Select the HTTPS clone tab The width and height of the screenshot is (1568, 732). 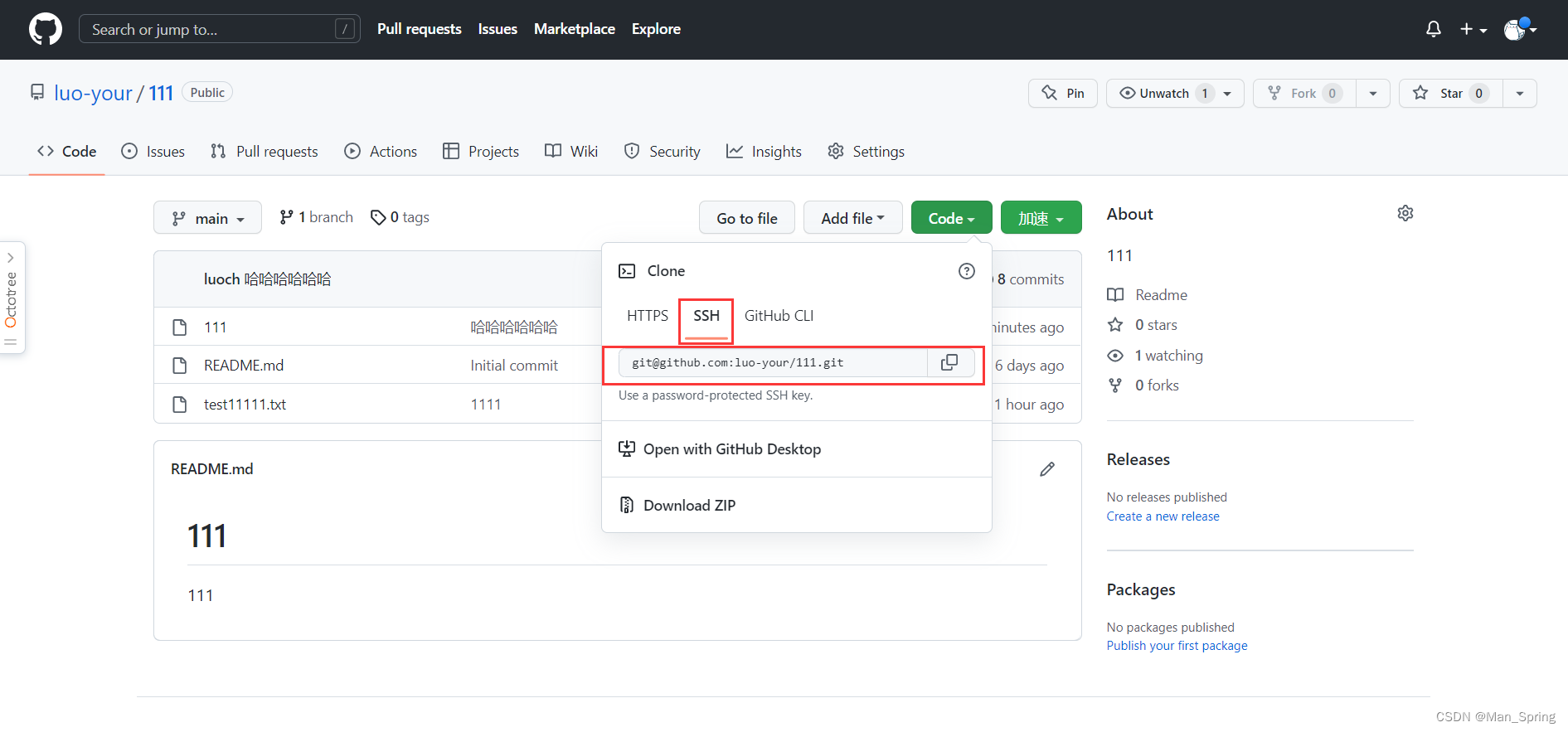[x=648, y=316]
